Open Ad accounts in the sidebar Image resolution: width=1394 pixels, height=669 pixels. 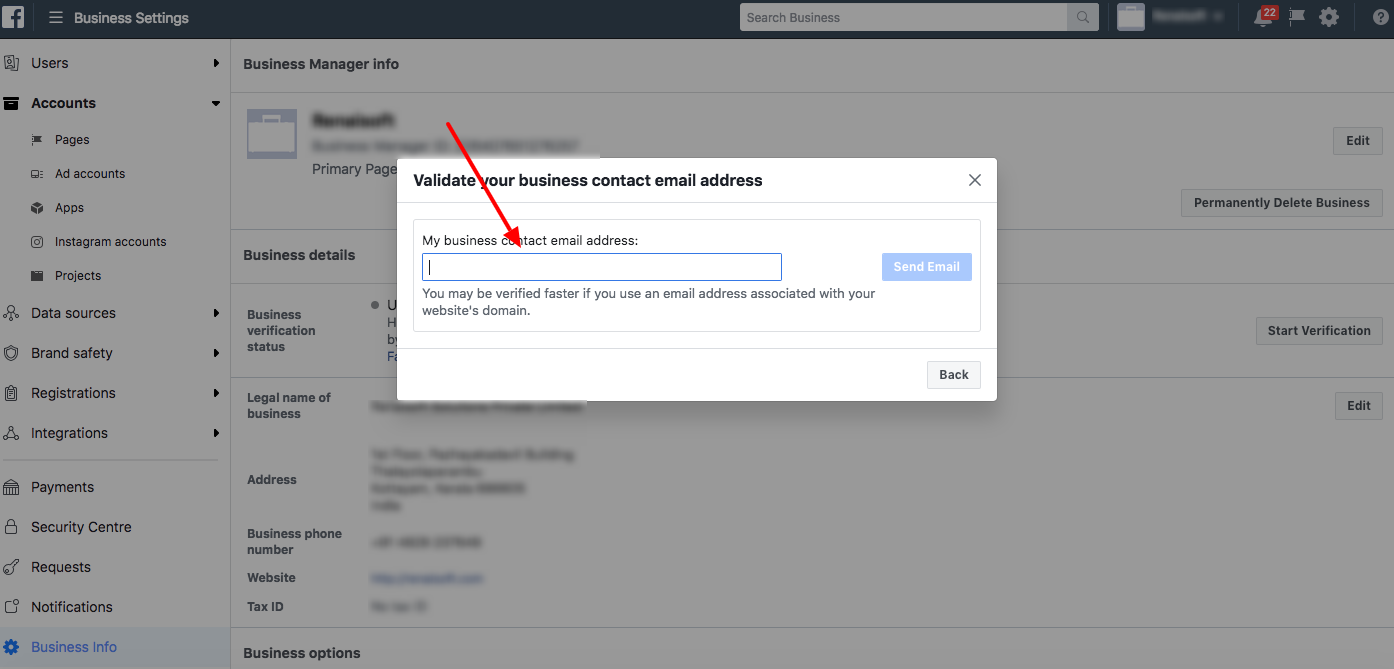click(x=90, y=174)
